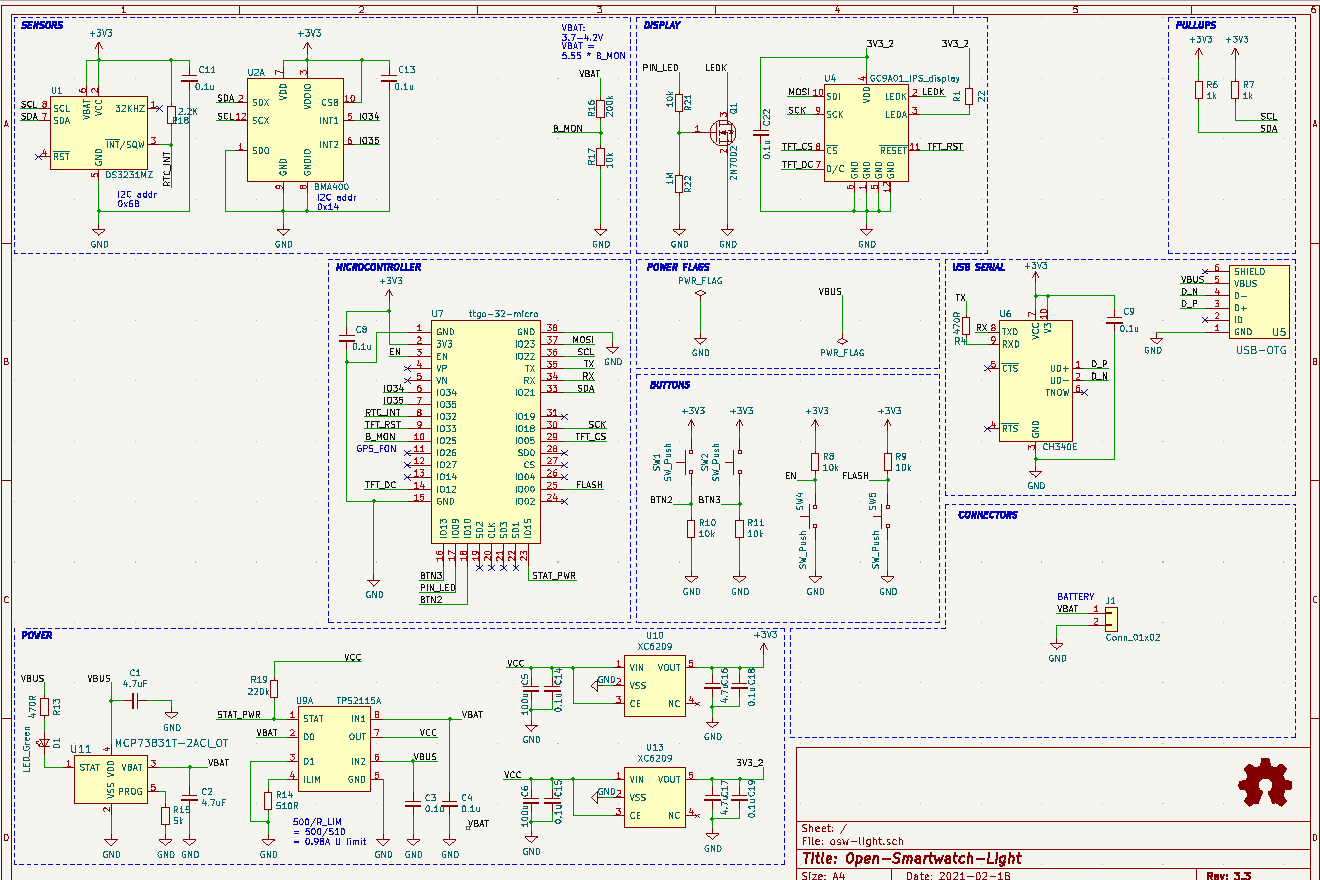The height and width of the screenshot is (880, 1320).
Task: Click the MCP73831T charger chip U11
Action: tap(110, 779)
